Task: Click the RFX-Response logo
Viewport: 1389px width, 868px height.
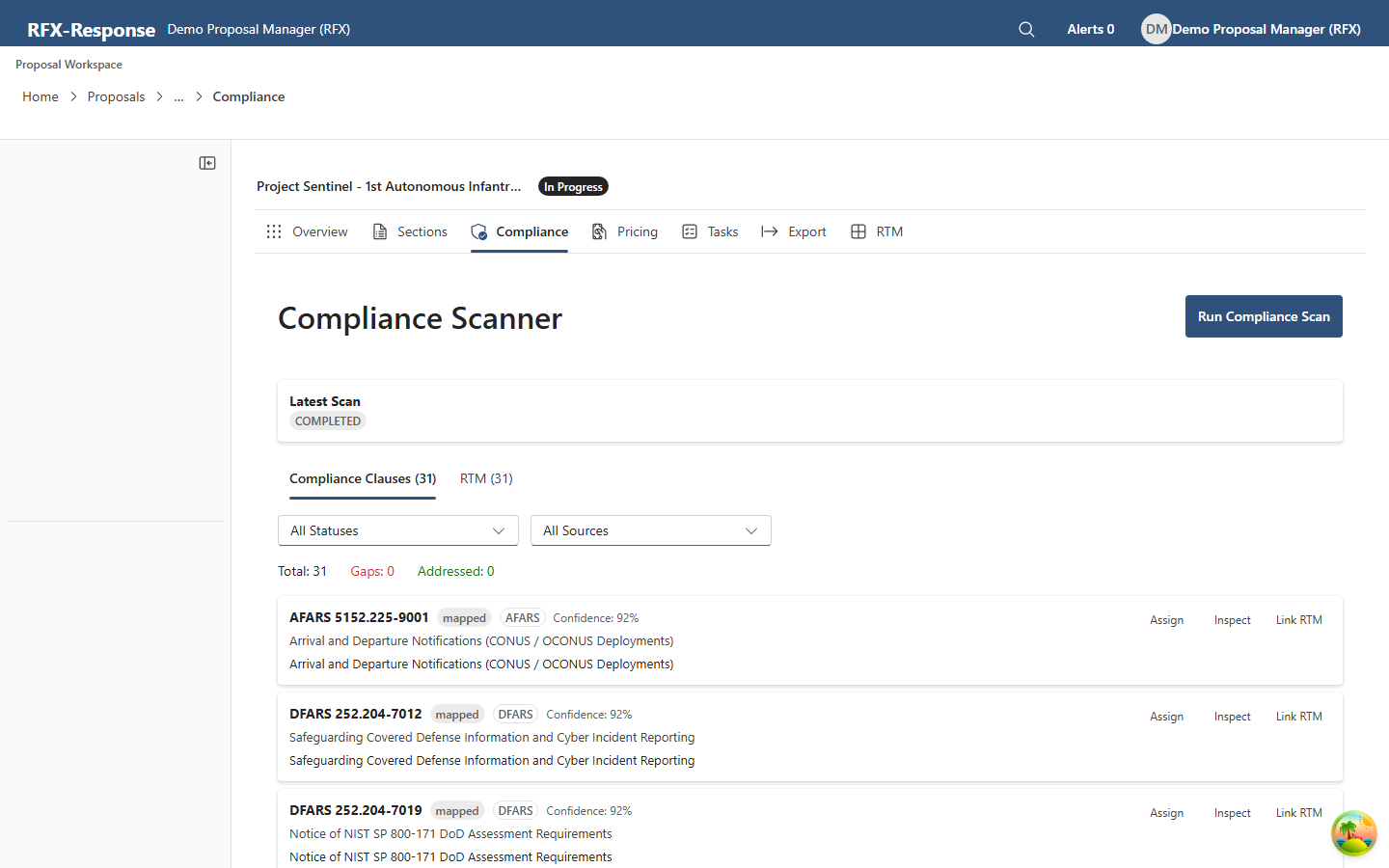Action: click(91, 30)
